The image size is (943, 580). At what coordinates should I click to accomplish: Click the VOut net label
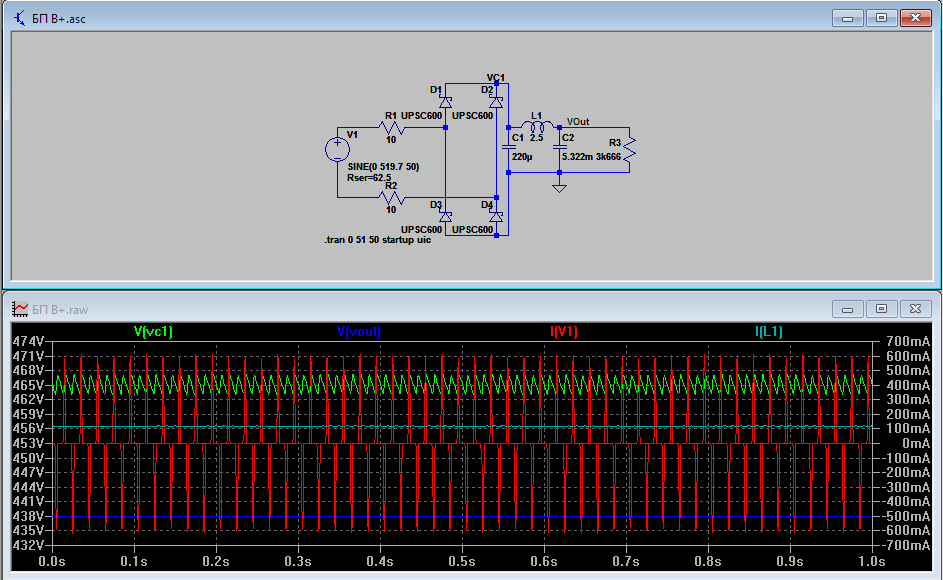pyautogui.click(x=578, y=120)
